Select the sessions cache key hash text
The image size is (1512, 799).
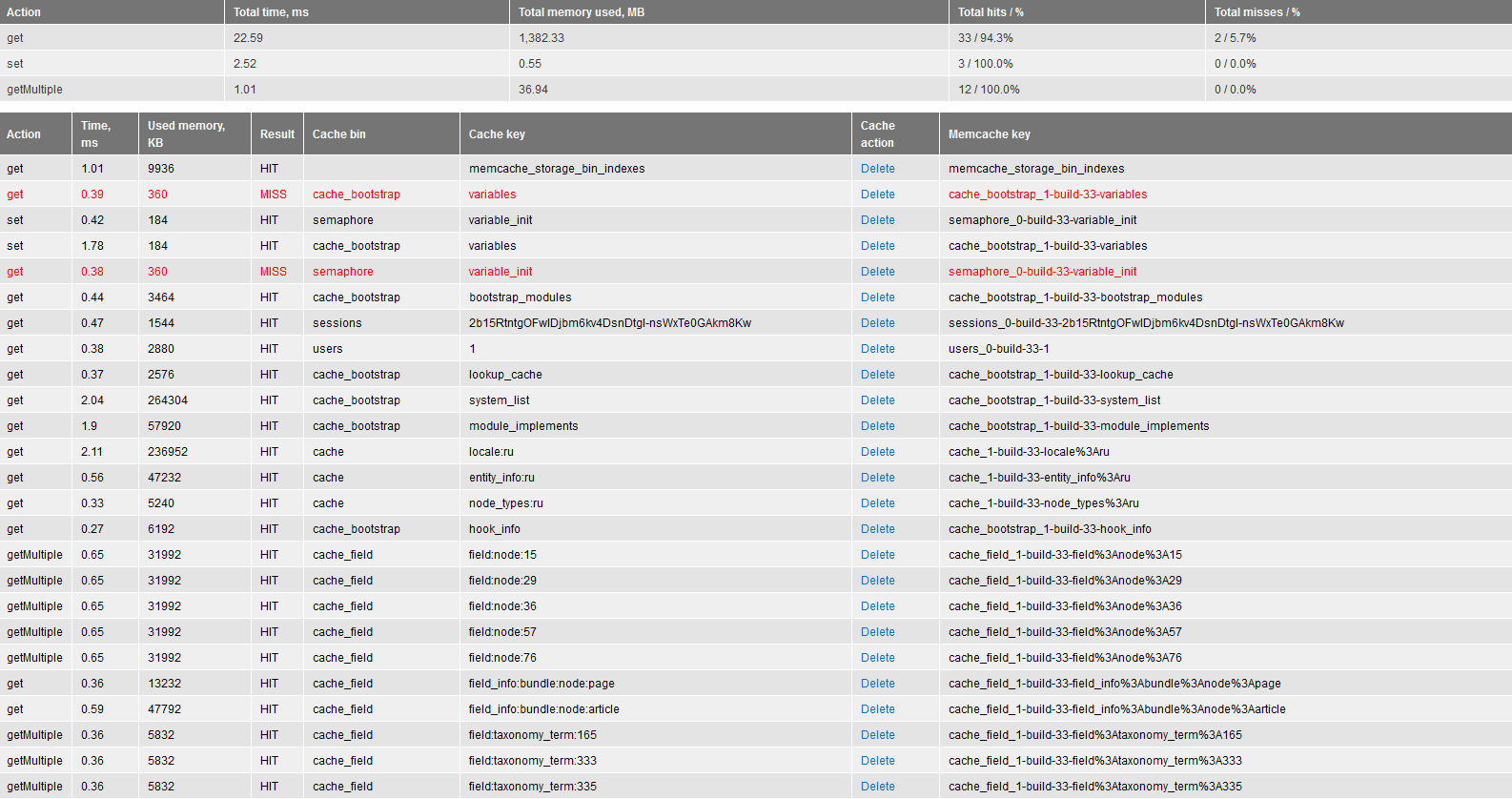point(610,323)
